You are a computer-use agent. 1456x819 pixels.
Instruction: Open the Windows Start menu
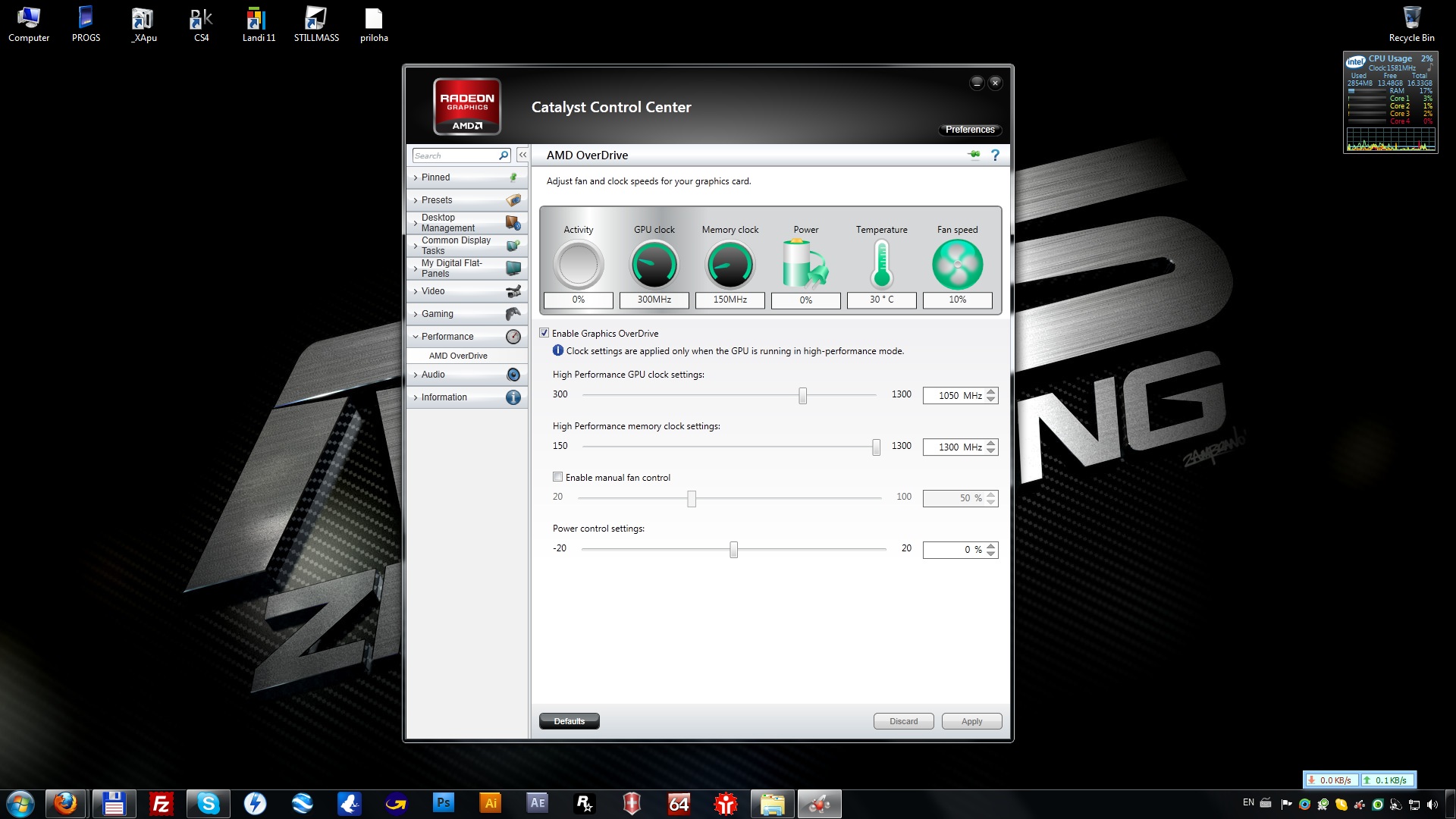click(x=20, y=804)
